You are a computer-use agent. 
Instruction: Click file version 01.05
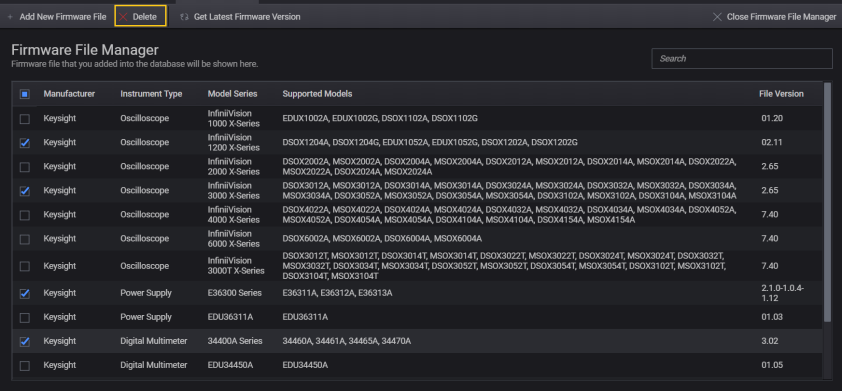[x=772, y=365]
